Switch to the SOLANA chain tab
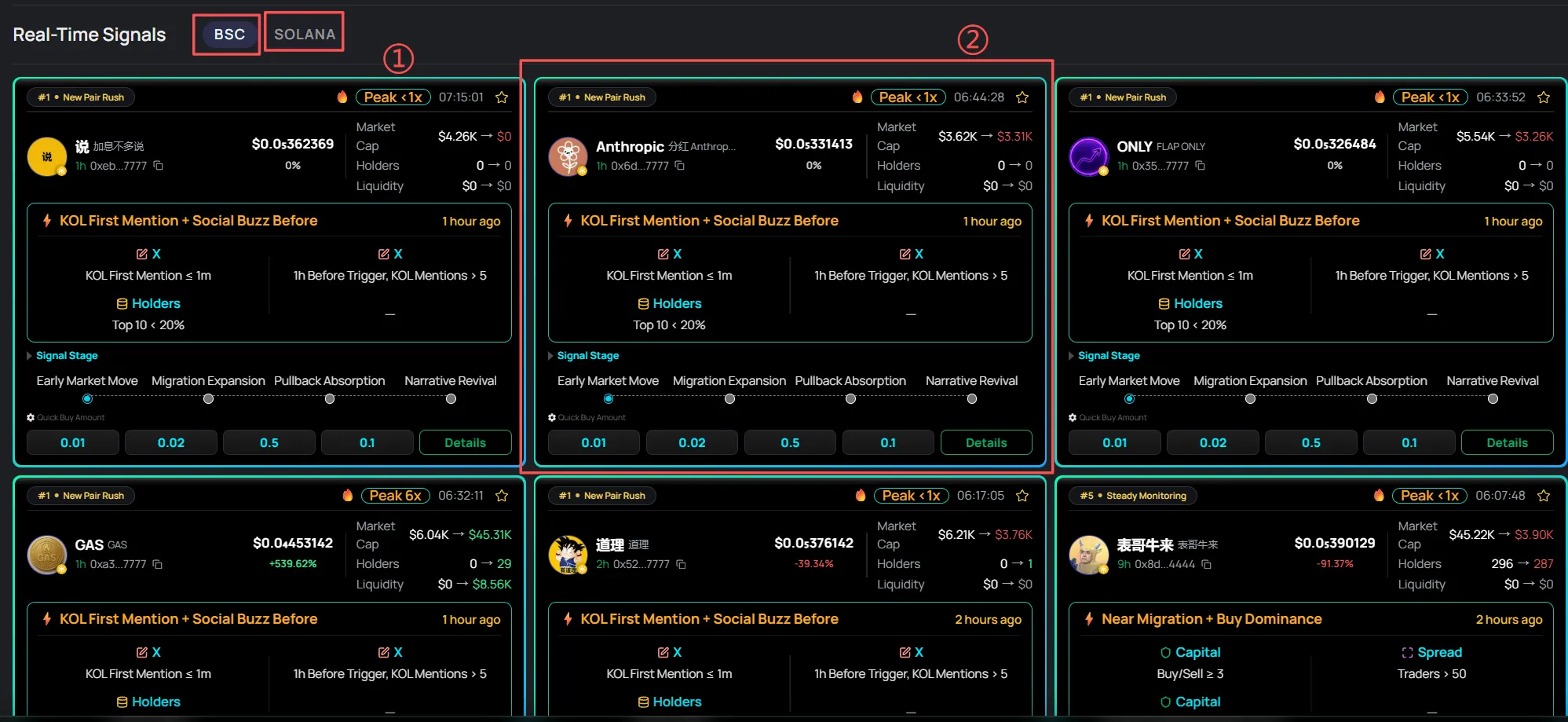Screen dimensions: 1568x722 pyautogui.click(x=305, y=35)
